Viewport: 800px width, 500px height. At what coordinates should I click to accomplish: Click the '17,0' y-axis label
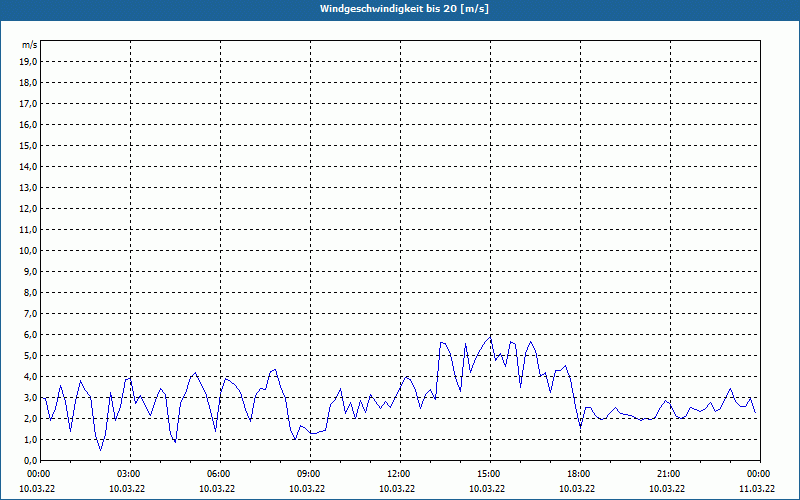(28, 104)
